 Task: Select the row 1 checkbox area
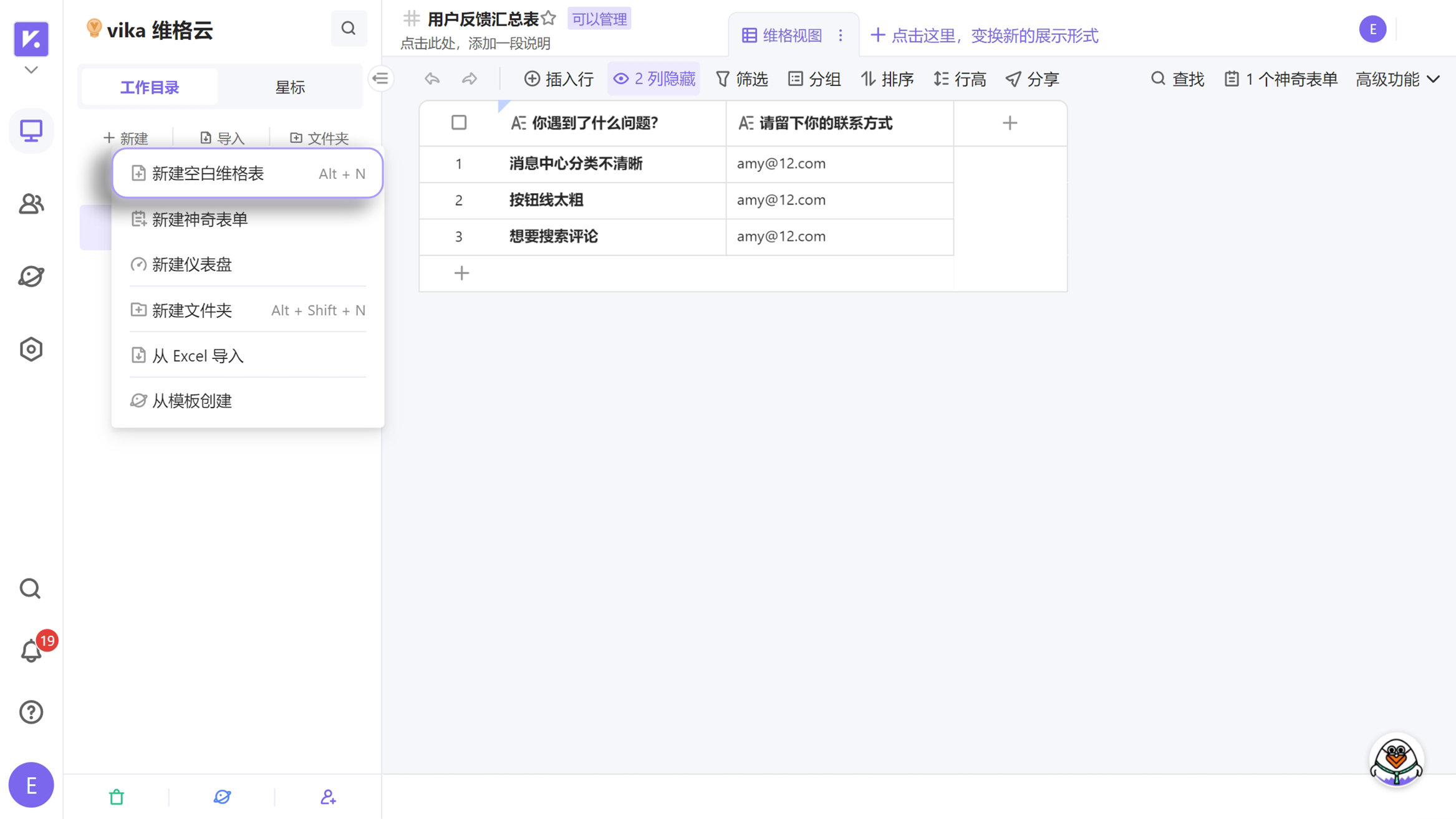[x=458, y=164]
